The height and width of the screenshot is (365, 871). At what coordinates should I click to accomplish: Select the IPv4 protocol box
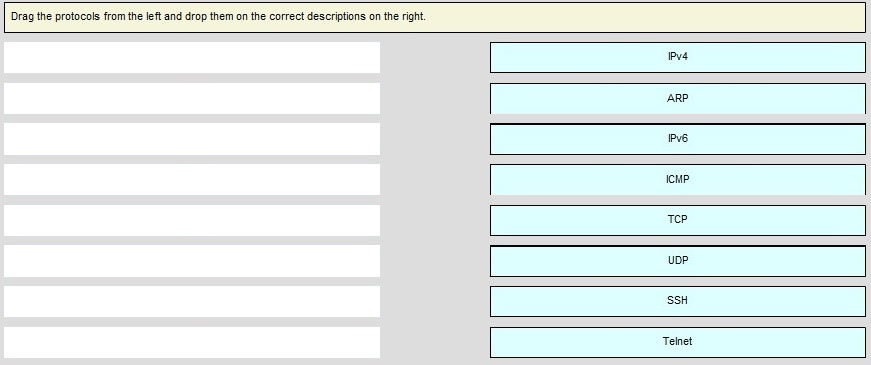click(678, 57)
